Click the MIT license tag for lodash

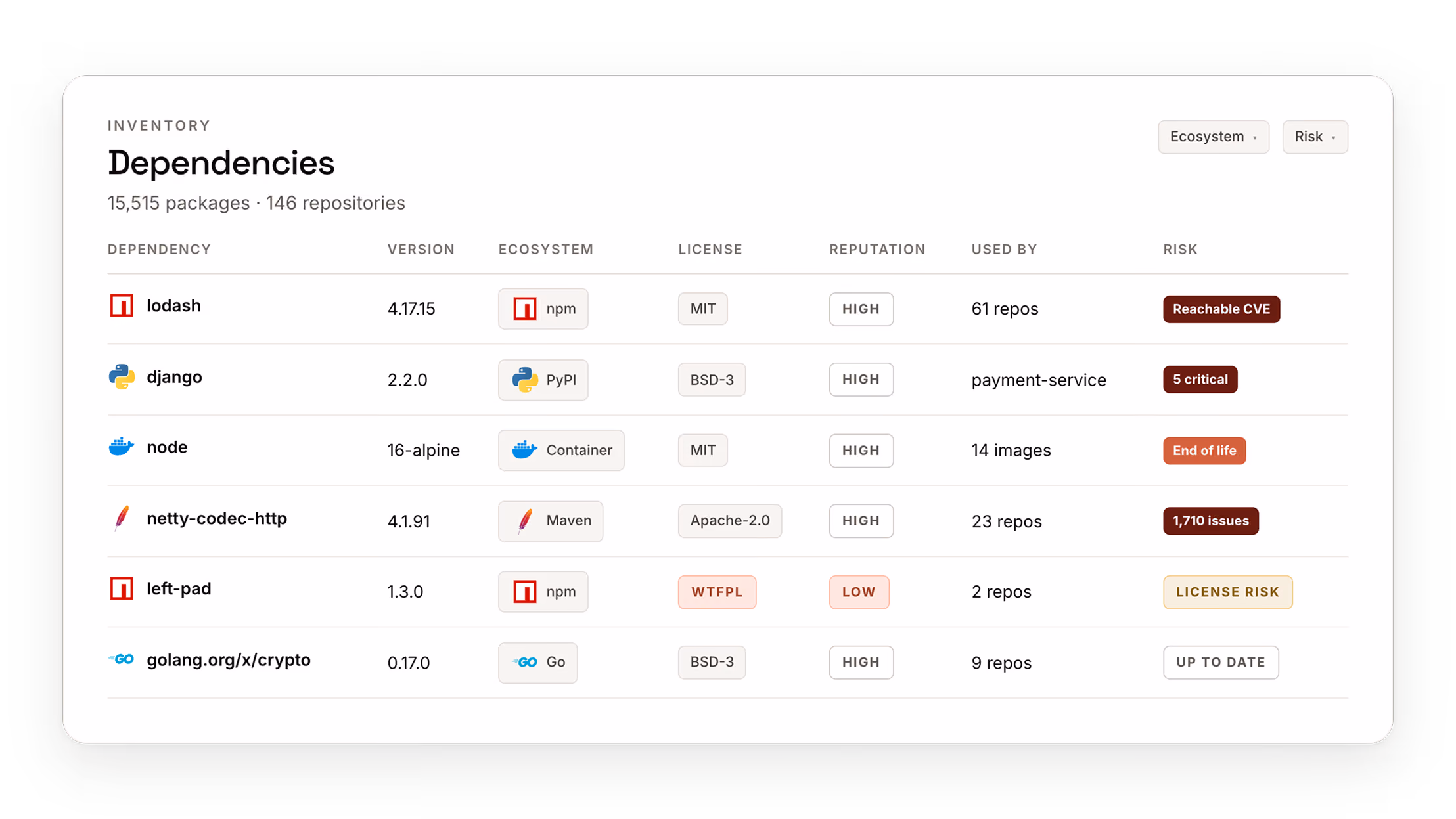702,309
